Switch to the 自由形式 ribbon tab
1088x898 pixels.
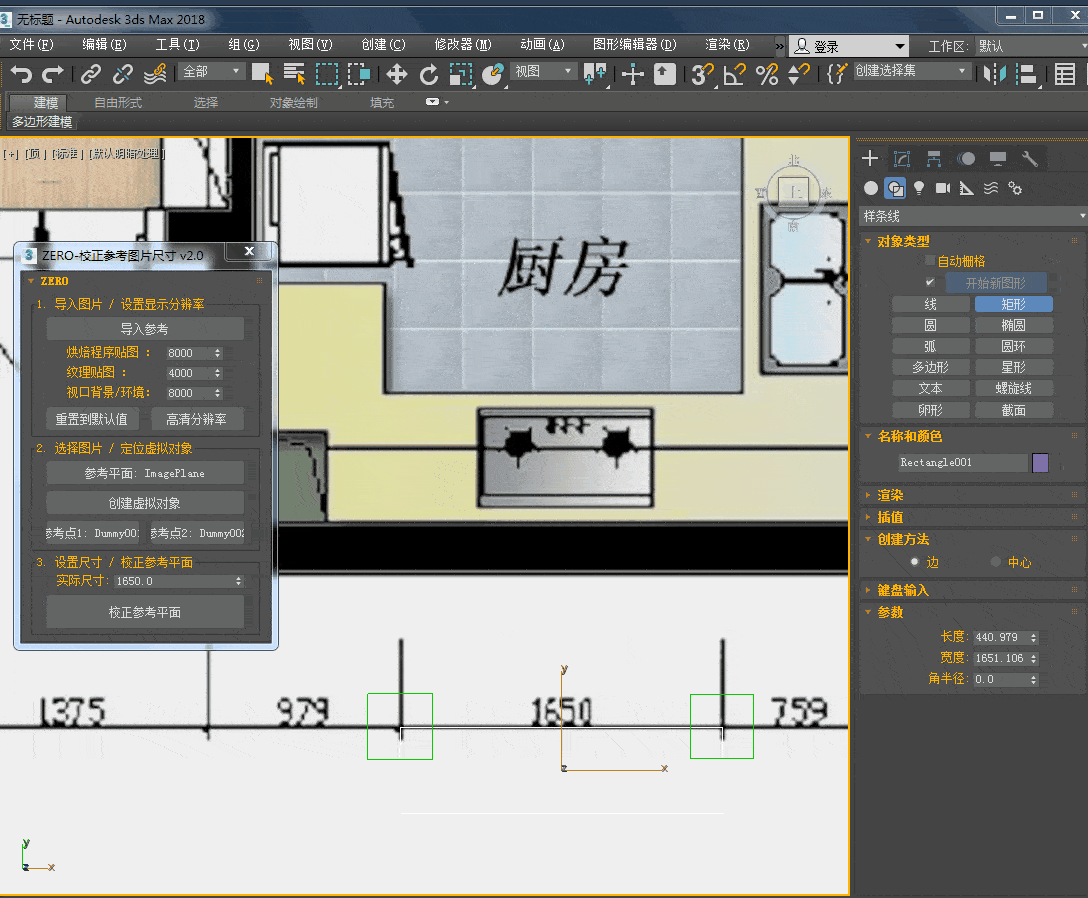coord(118,103)
